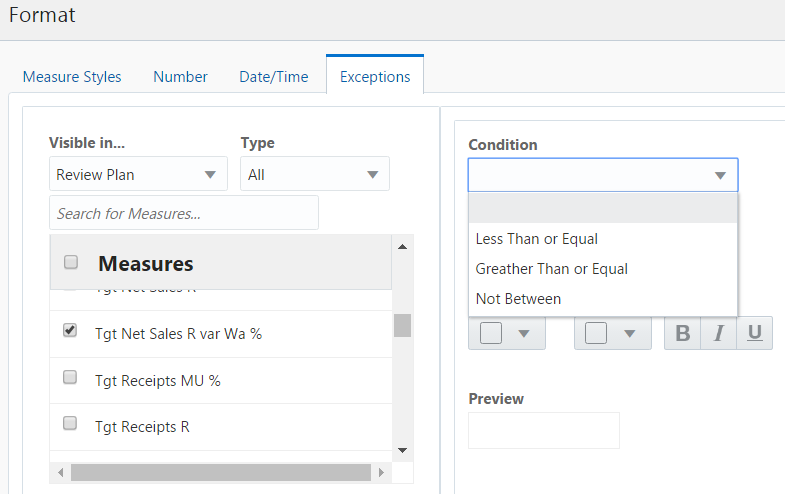Open the Visible in Review Plan dropdown
This screenshot has height=494, width=785.
coord(138,174)
